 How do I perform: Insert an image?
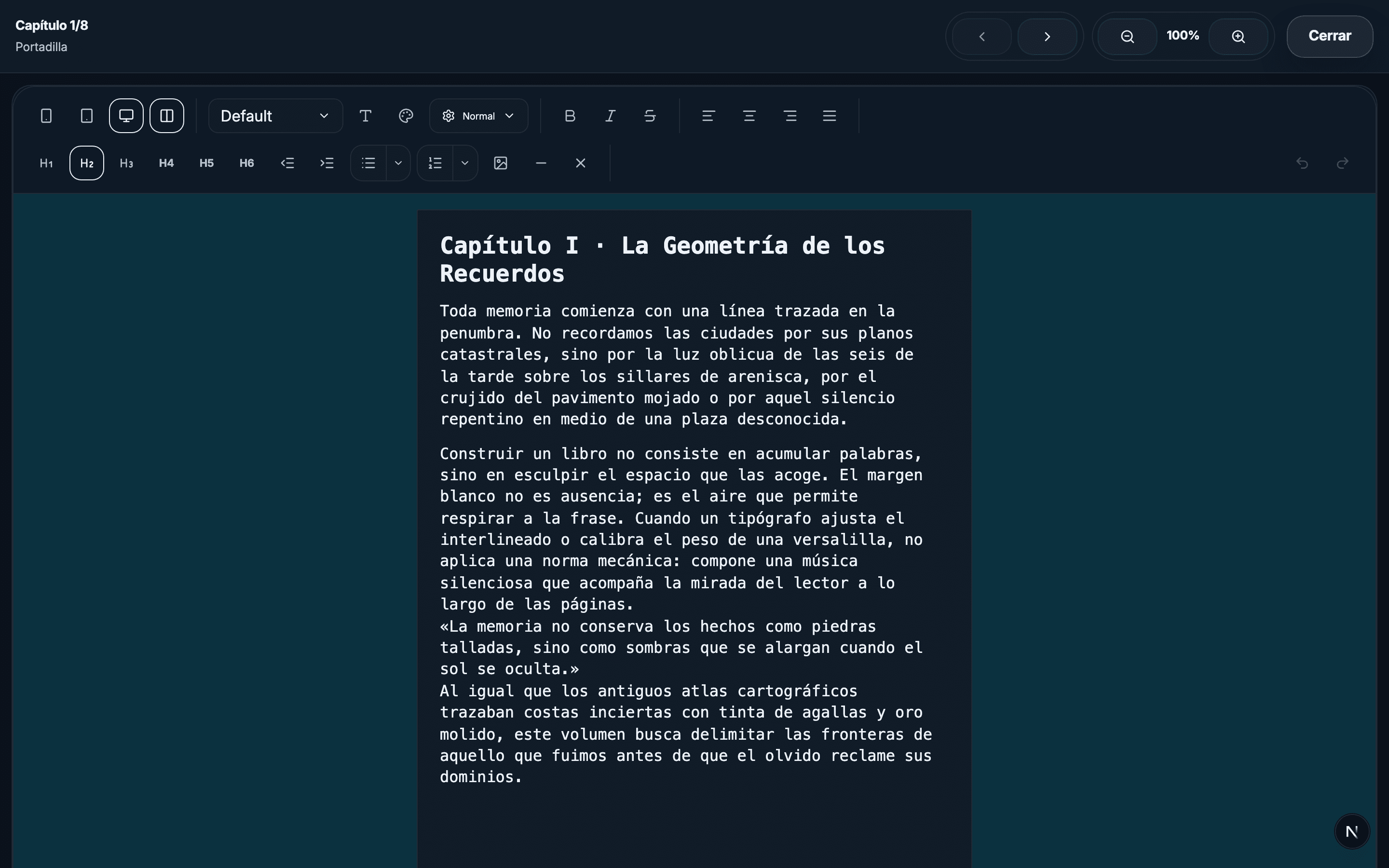501,163
